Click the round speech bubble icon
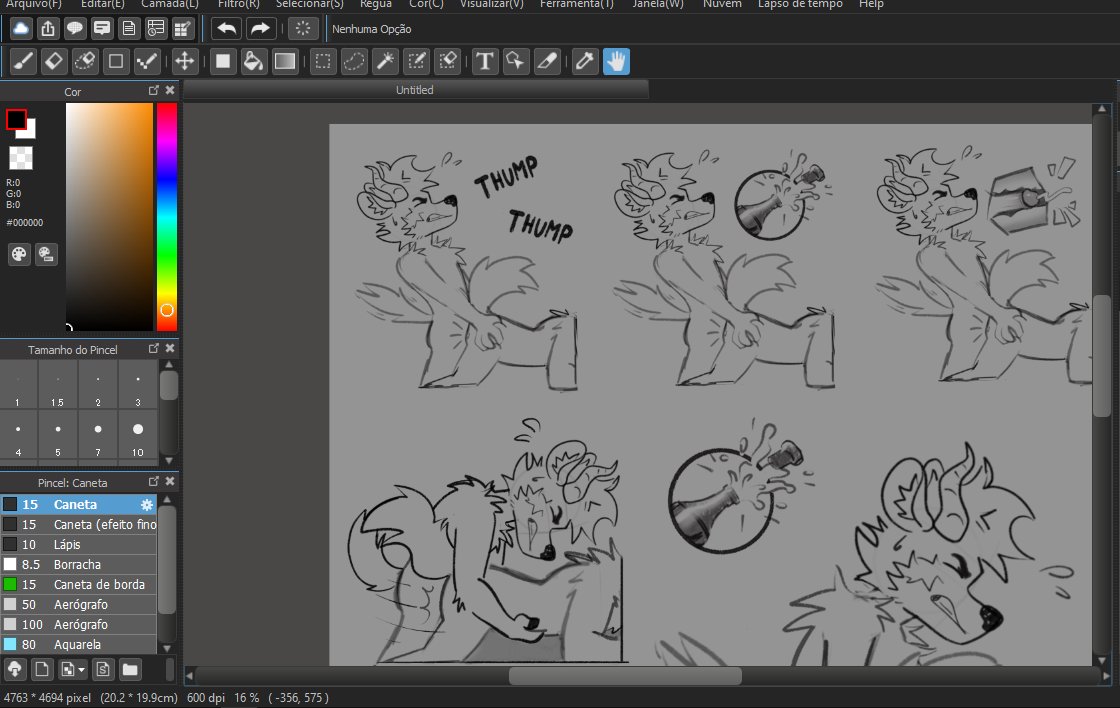 75,29
